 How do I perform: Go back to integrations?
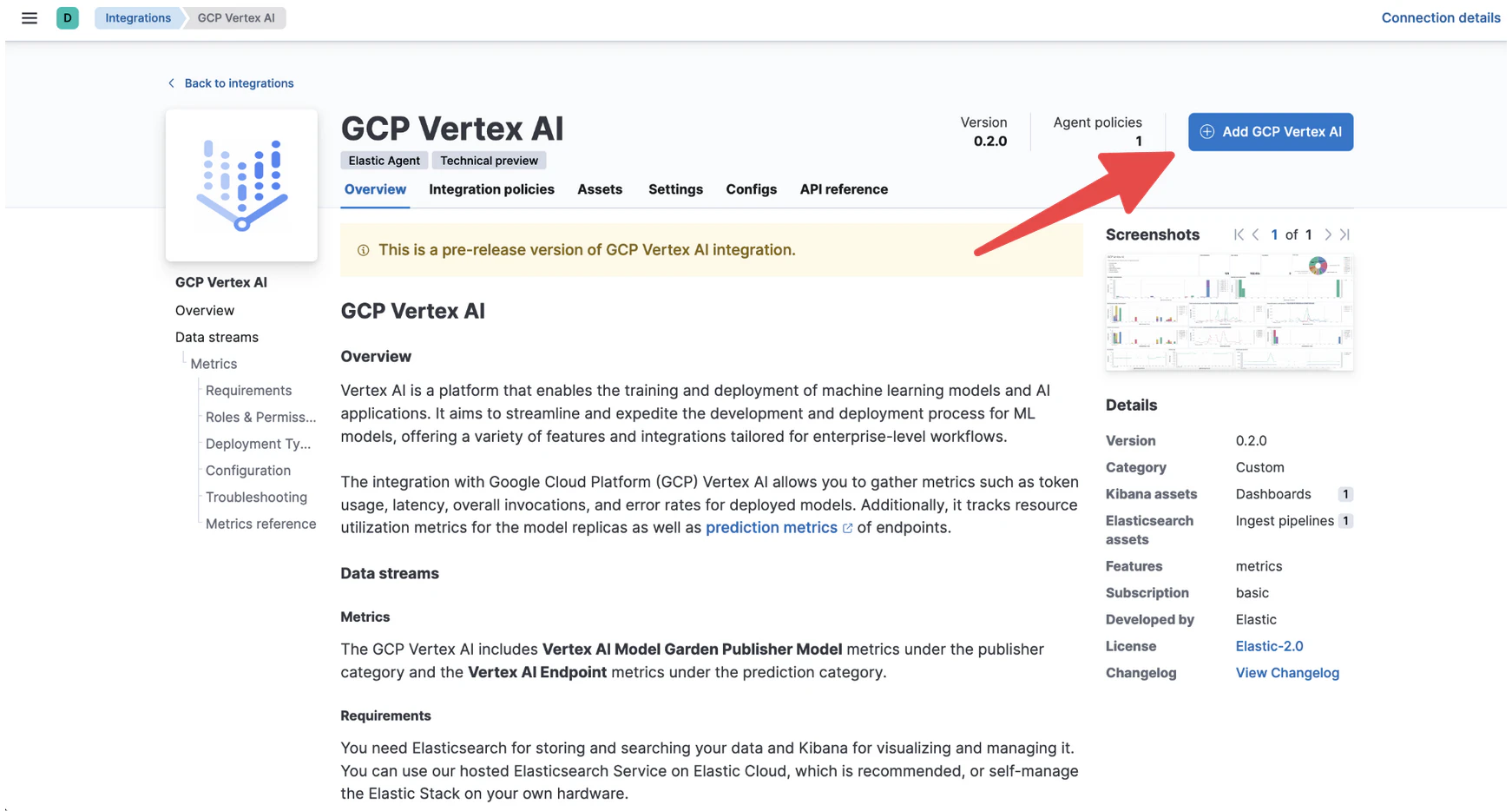pyautogui.click(x=230, y=83)
